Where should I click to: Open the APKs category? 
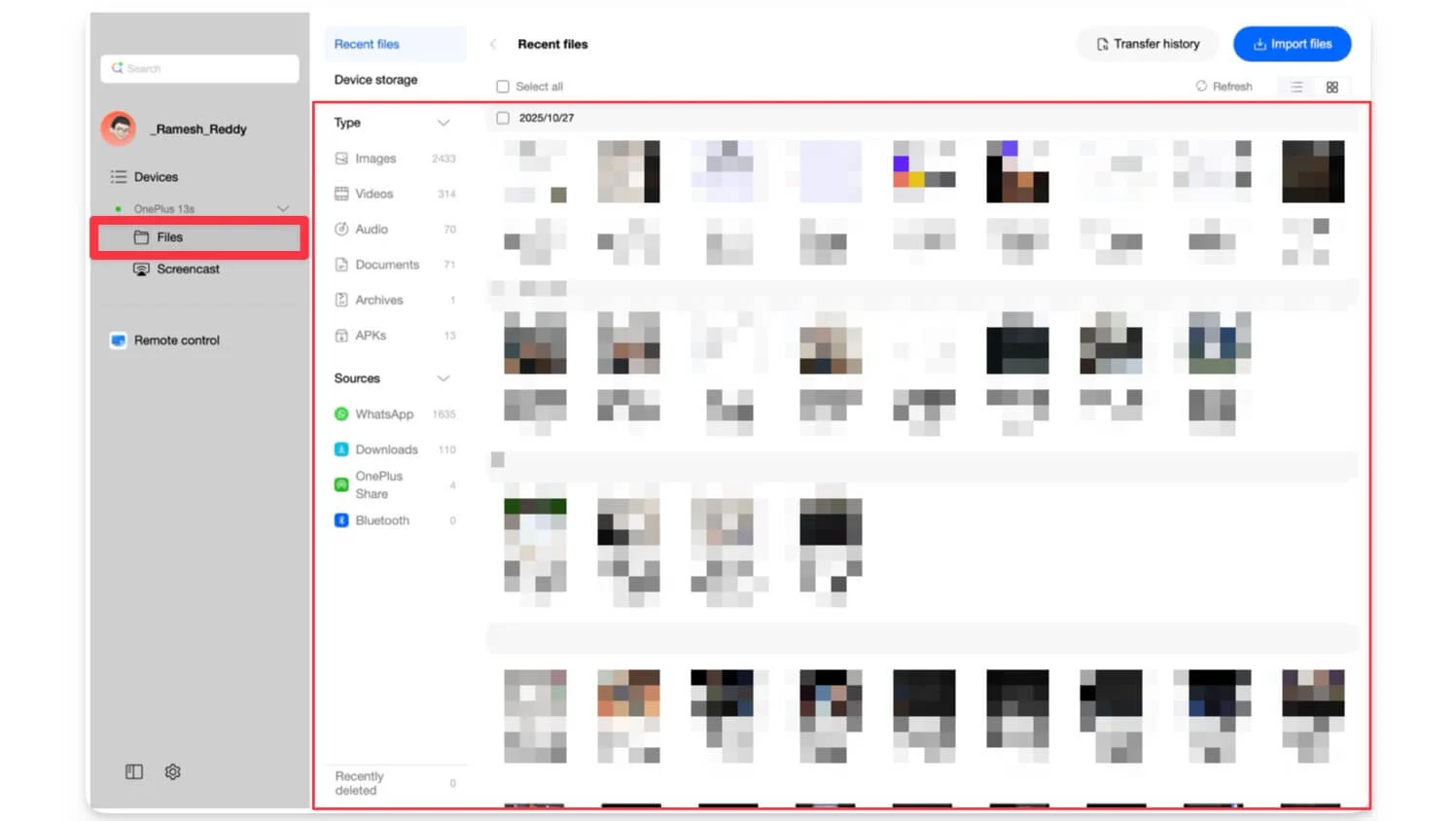[370, 335]
